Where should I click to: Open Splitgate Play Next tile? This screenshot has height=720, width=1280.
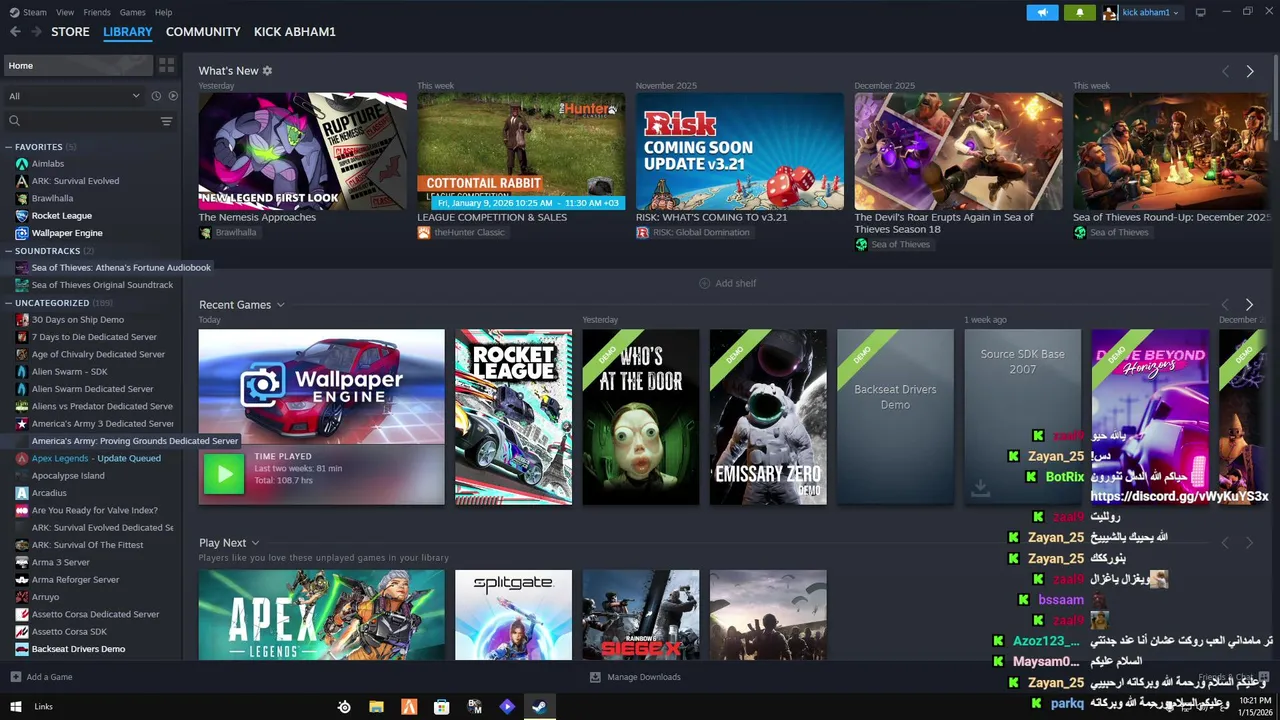pos(513,615)
